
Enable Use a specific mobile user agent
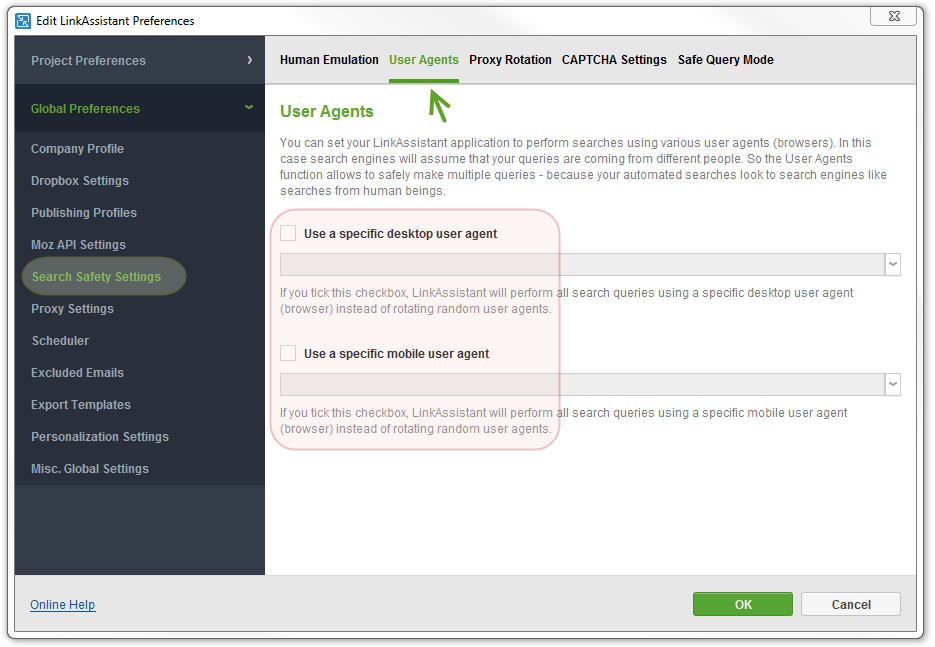288,353
